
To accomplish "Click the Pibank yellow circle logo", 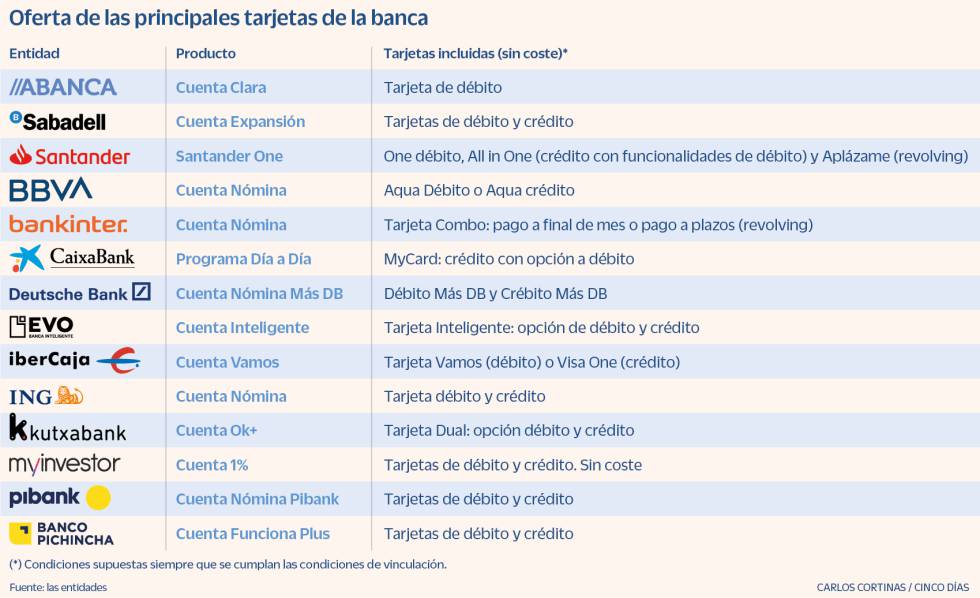I will coord(98,498).
